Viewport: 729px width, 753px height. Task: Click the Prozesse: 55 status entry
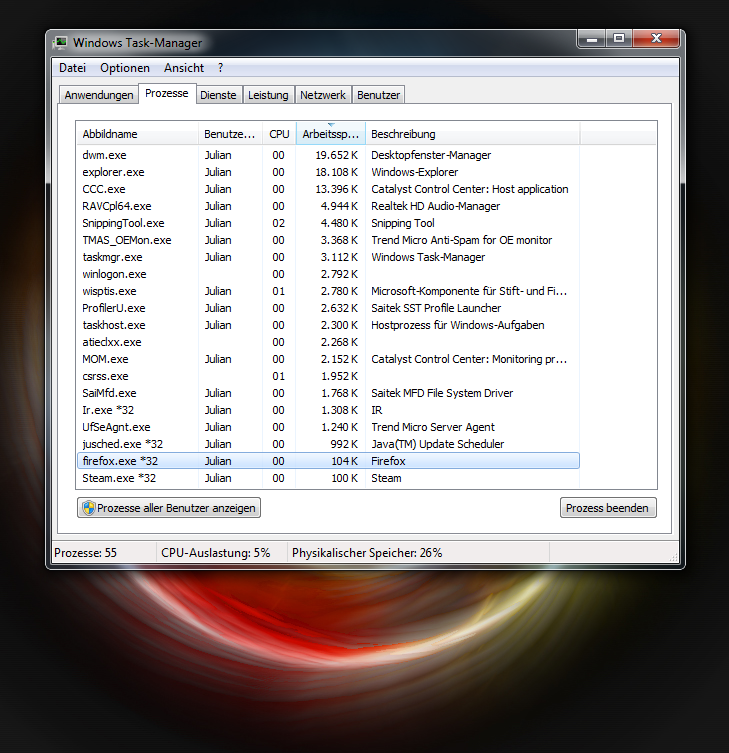[85, 553]
